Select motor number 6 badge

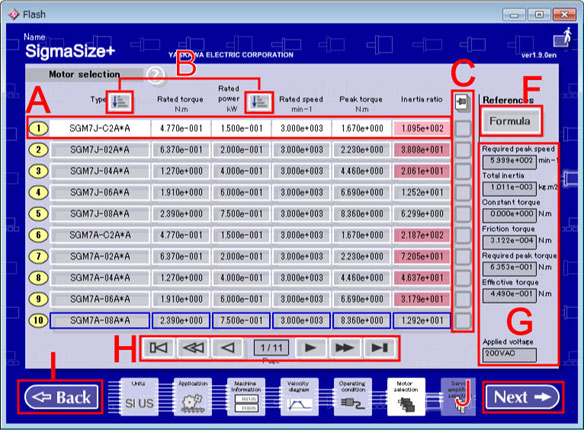coord(39,235)
